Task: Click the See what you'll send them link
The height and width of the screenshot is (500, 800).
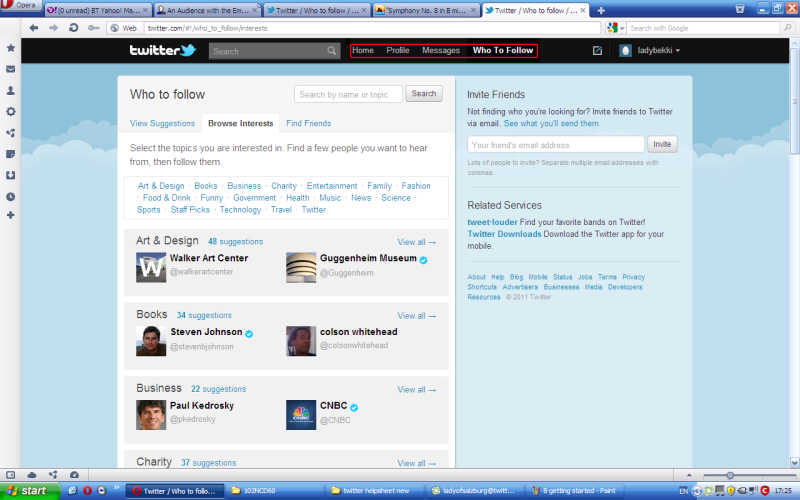Action: (552, 123)
